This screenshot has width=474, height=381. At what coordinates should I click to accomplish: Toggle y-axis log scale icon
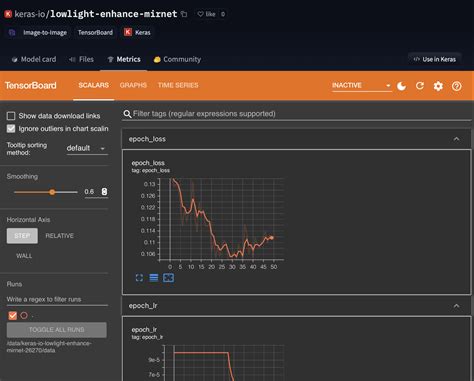tap(154, 278)
